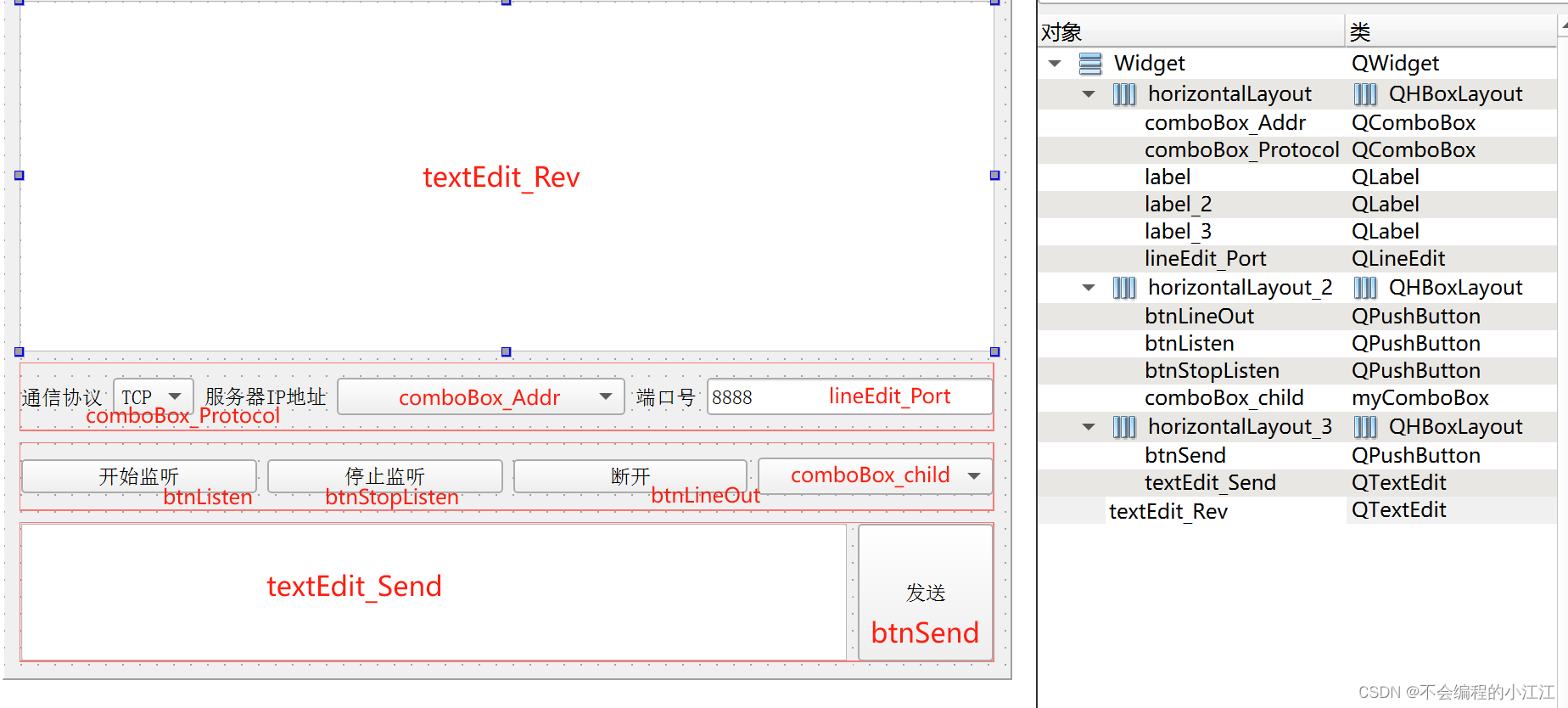Click the horizontalLayout_2 icon in object column
1568x708 pixels.
(1124, 288)
